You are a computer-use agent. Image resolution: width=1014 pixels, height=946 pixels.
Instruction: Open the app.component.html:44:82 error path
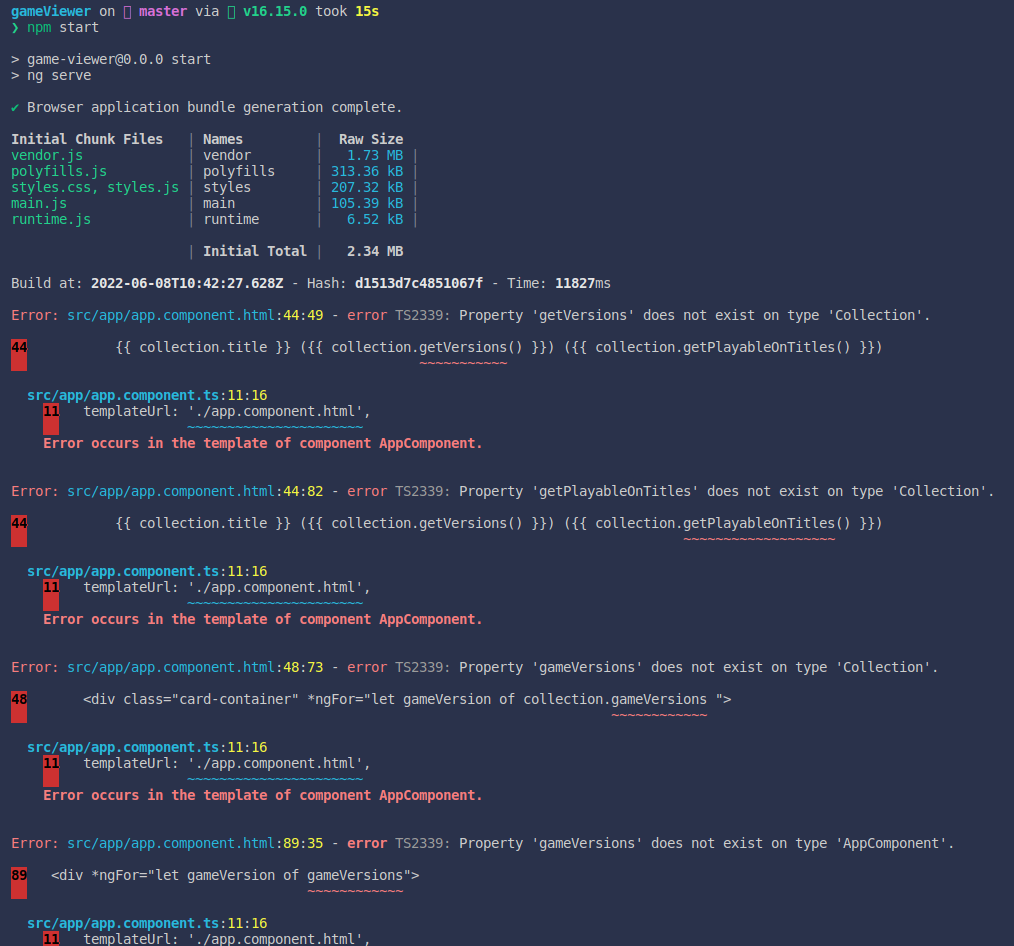(195, 491)
